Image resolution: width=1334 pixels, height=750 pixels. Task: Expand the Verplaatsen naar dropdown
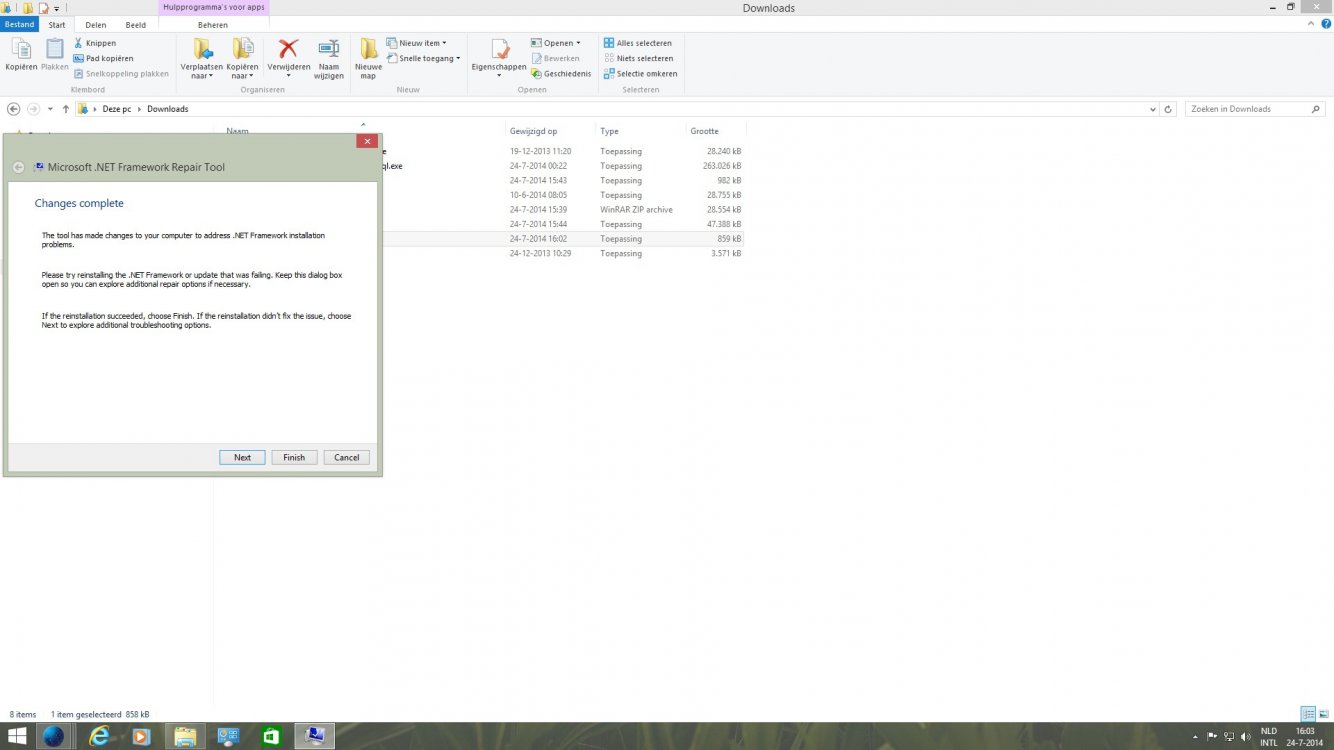201,75
